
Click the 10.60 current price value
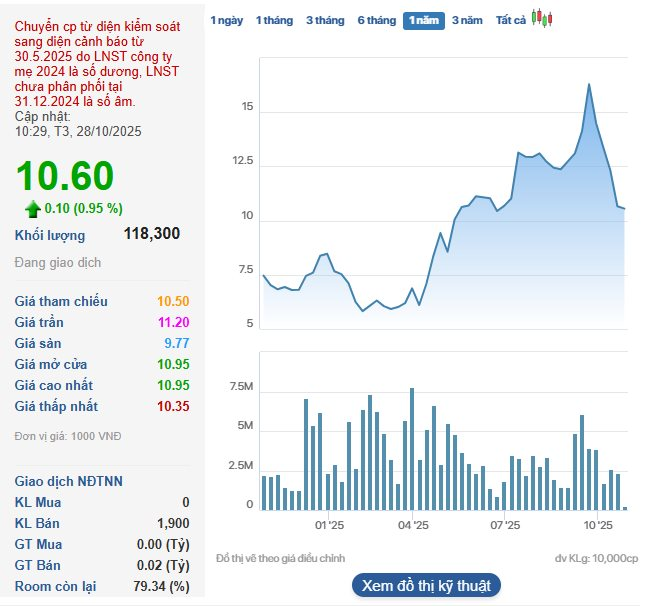click(65, 176)
